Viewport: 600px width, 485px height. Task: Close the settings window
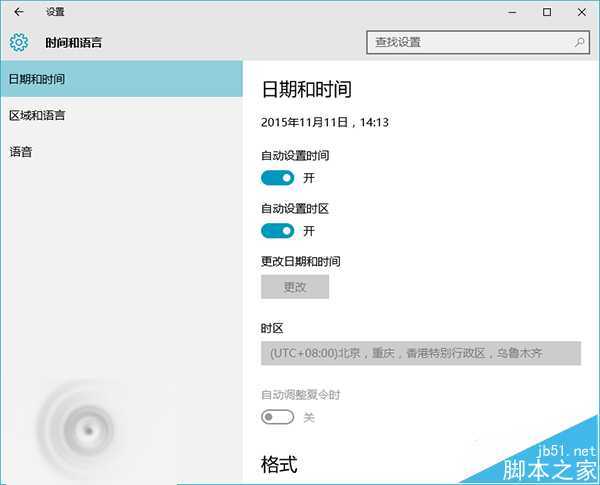point(582,12)
